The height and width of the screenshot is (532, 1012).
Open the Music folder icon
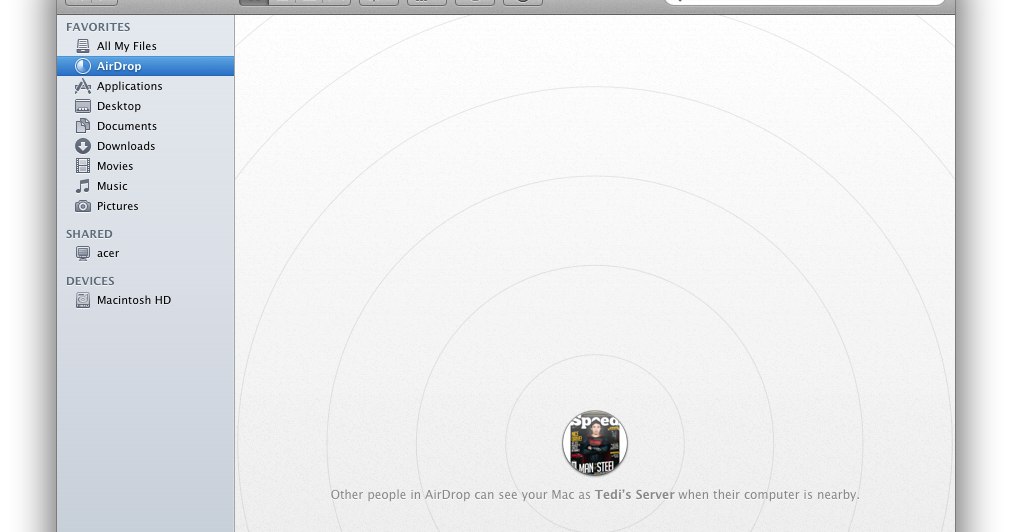point(83,186)
